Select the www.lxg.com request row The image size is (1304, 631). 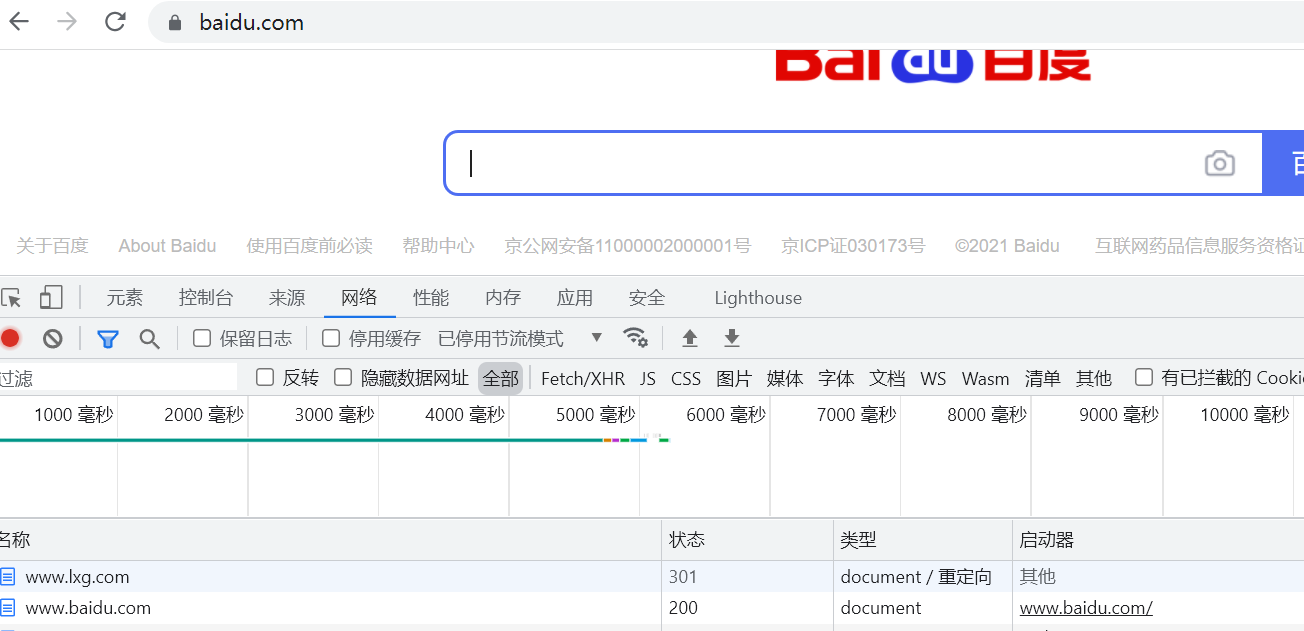(x=652, y=577)
